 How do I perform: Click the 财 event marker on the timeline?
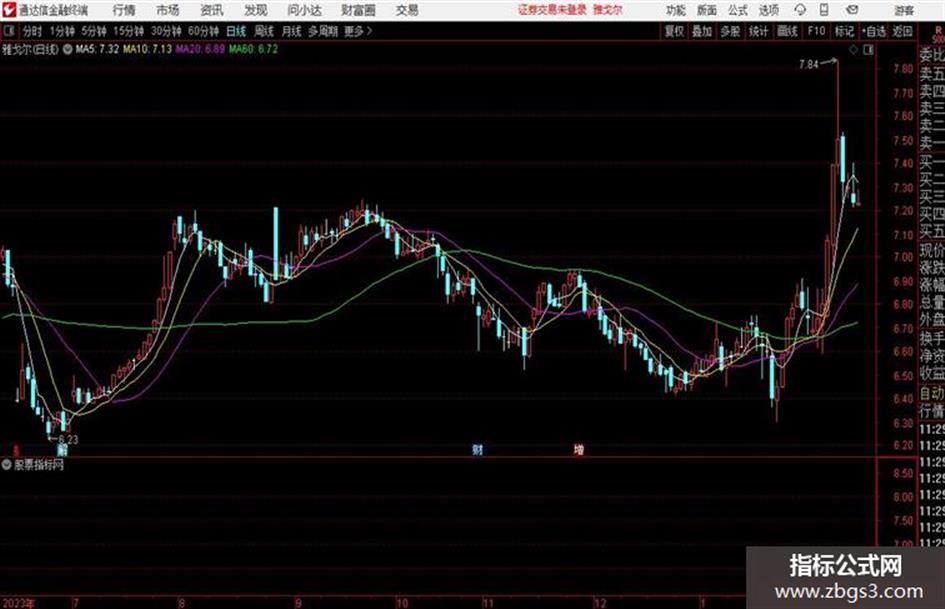pyautogui.click(x=477, y=450)
